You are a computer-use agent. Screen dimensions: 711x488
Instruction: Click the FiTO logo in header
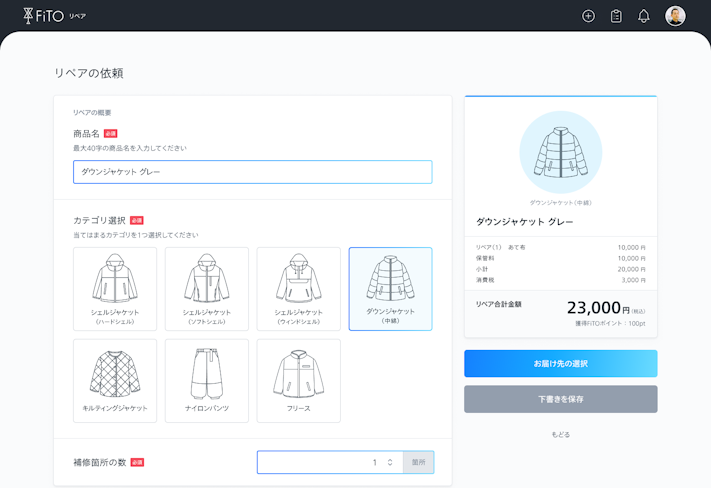(x=44, y=16)
